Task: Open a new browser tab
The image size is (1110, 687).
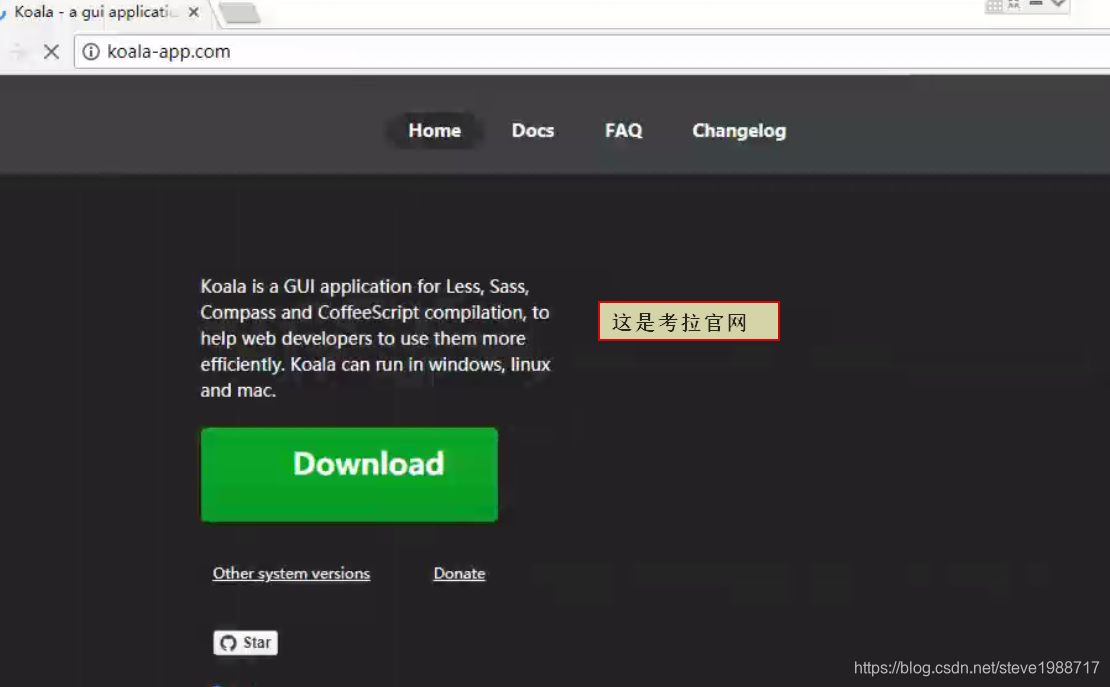Action: [240, 13]
